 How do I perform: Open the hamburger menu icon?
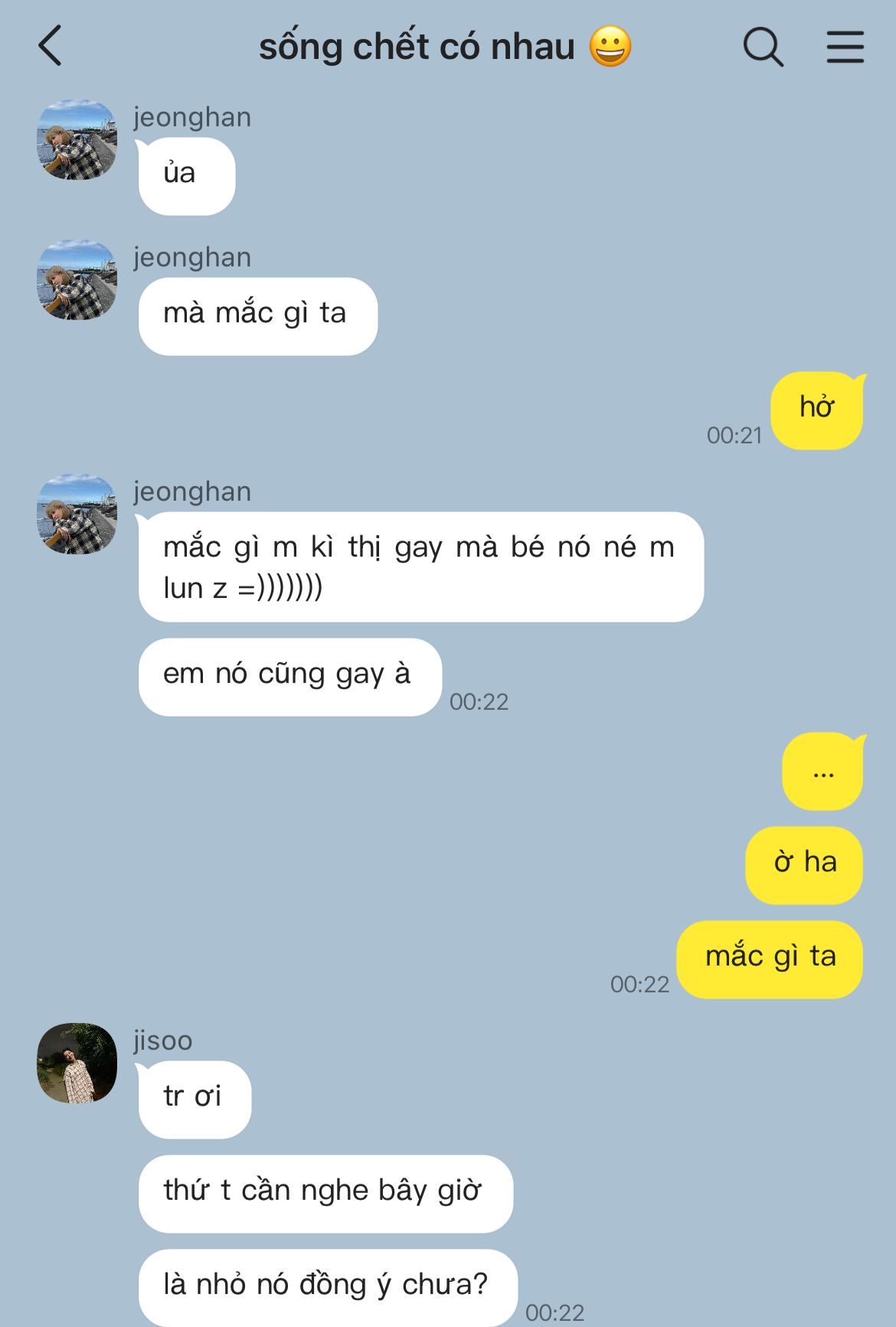click(845, 47)
